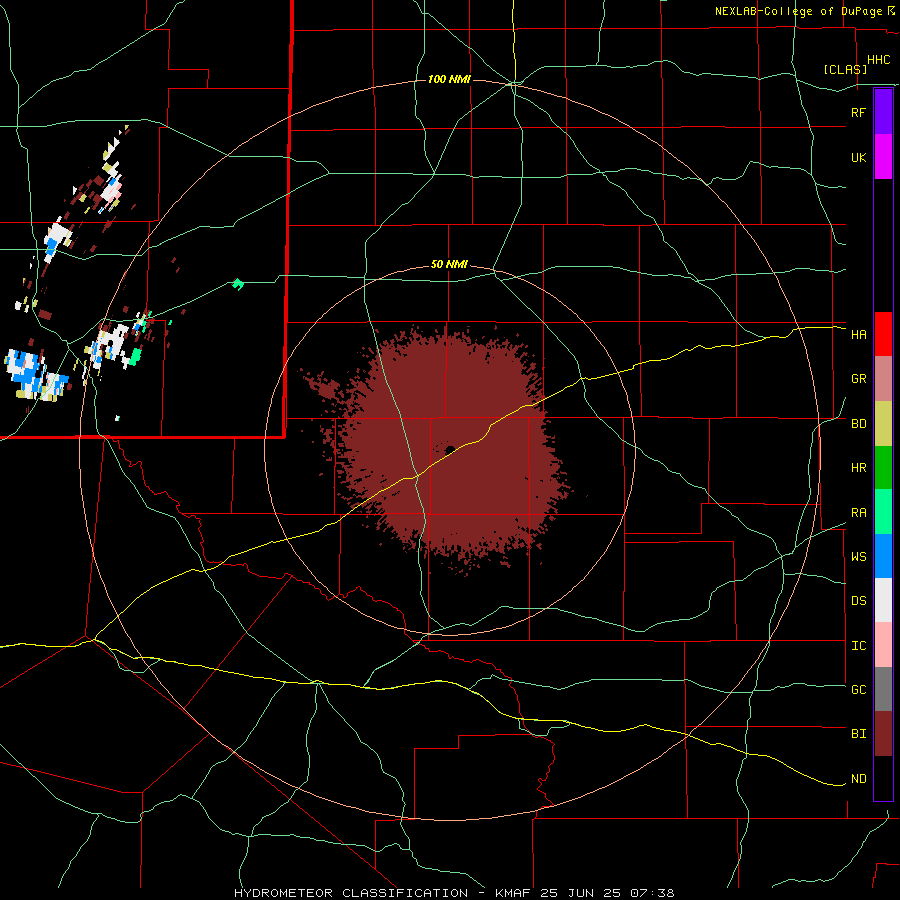Click the 'WS' legend label

point(858,557)
